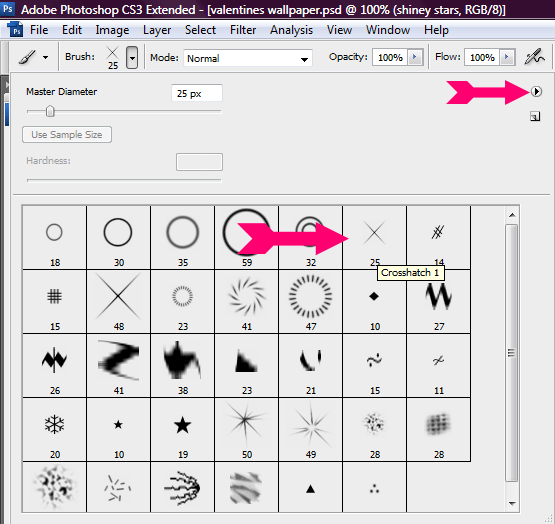Select the size 59 circle brush
This screenshot has width=555, height=524.
247,238
